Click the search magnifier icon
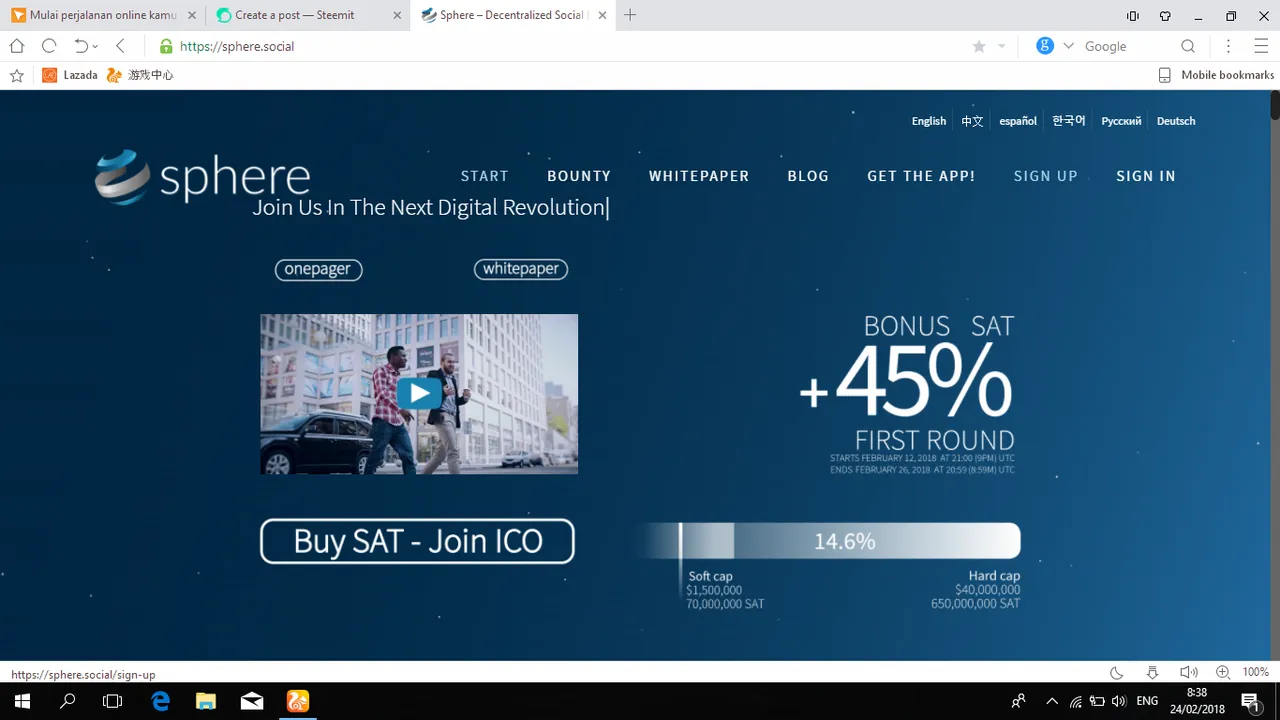This screenshot has width=1280, height=720. tap(1188, 46)
